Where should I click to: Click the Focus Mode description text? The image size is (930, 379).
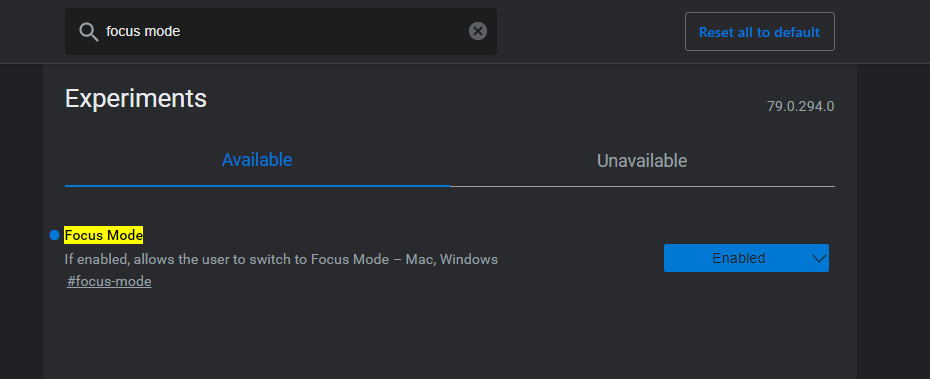click(281, 259)
